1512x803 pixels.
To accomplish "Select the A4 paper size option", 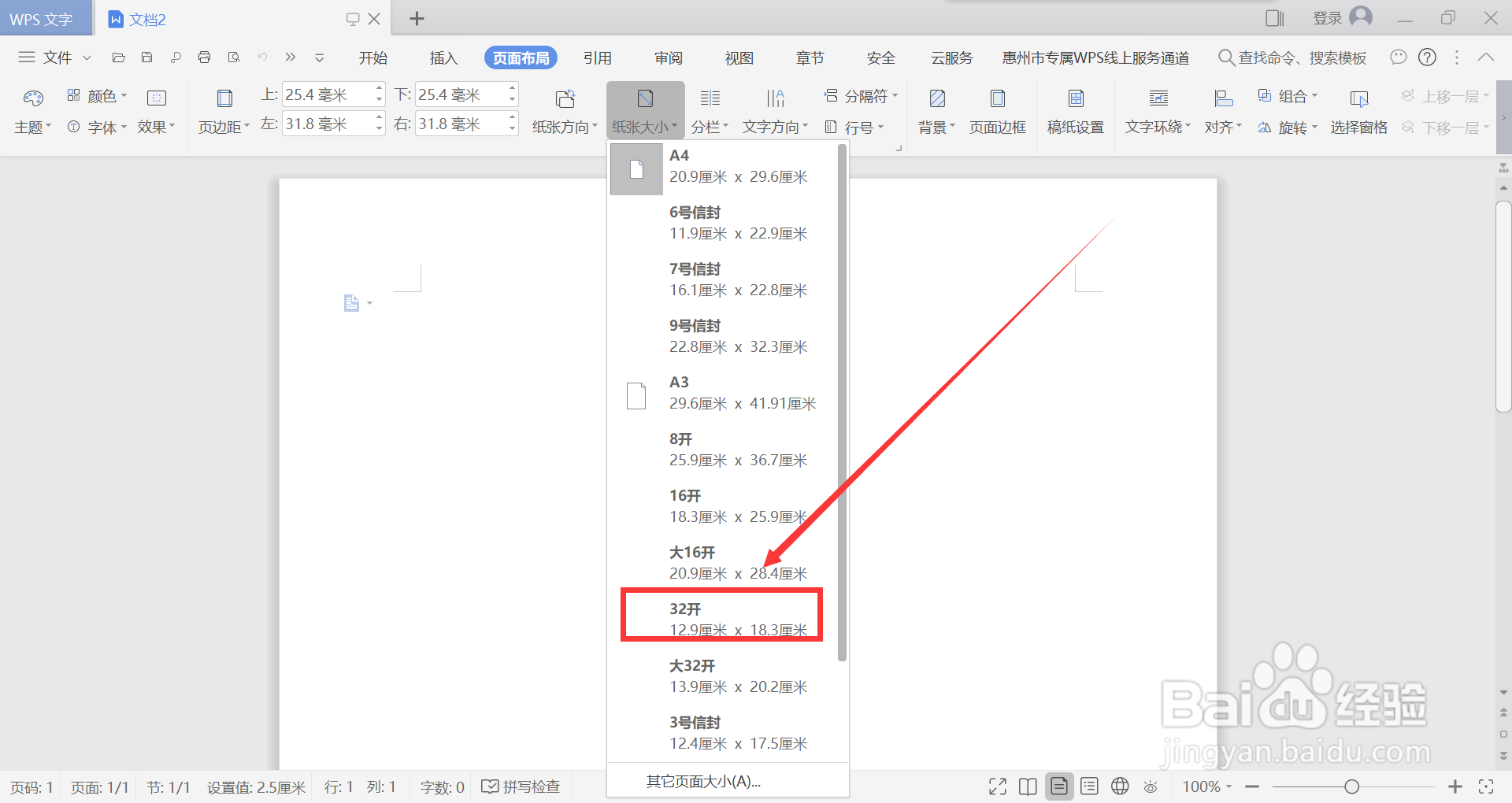I will [723, 167].
